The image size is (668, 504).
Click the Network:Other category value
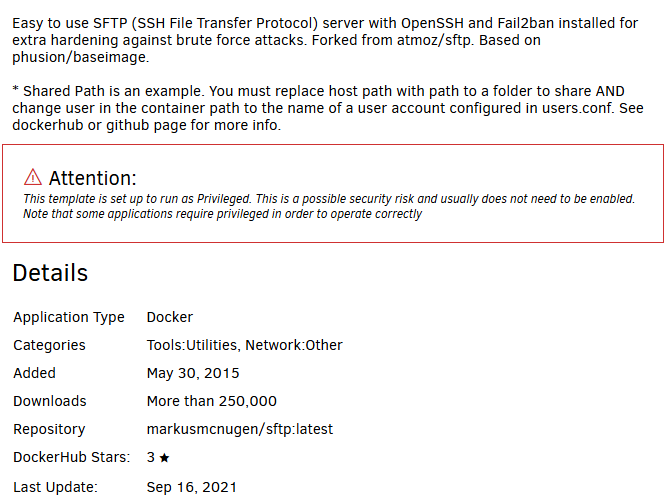click(x=294, y=345)
